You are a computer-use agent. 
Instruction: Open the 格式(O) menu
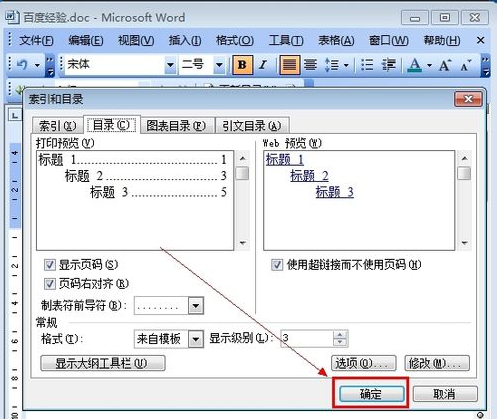click(235, 41)
